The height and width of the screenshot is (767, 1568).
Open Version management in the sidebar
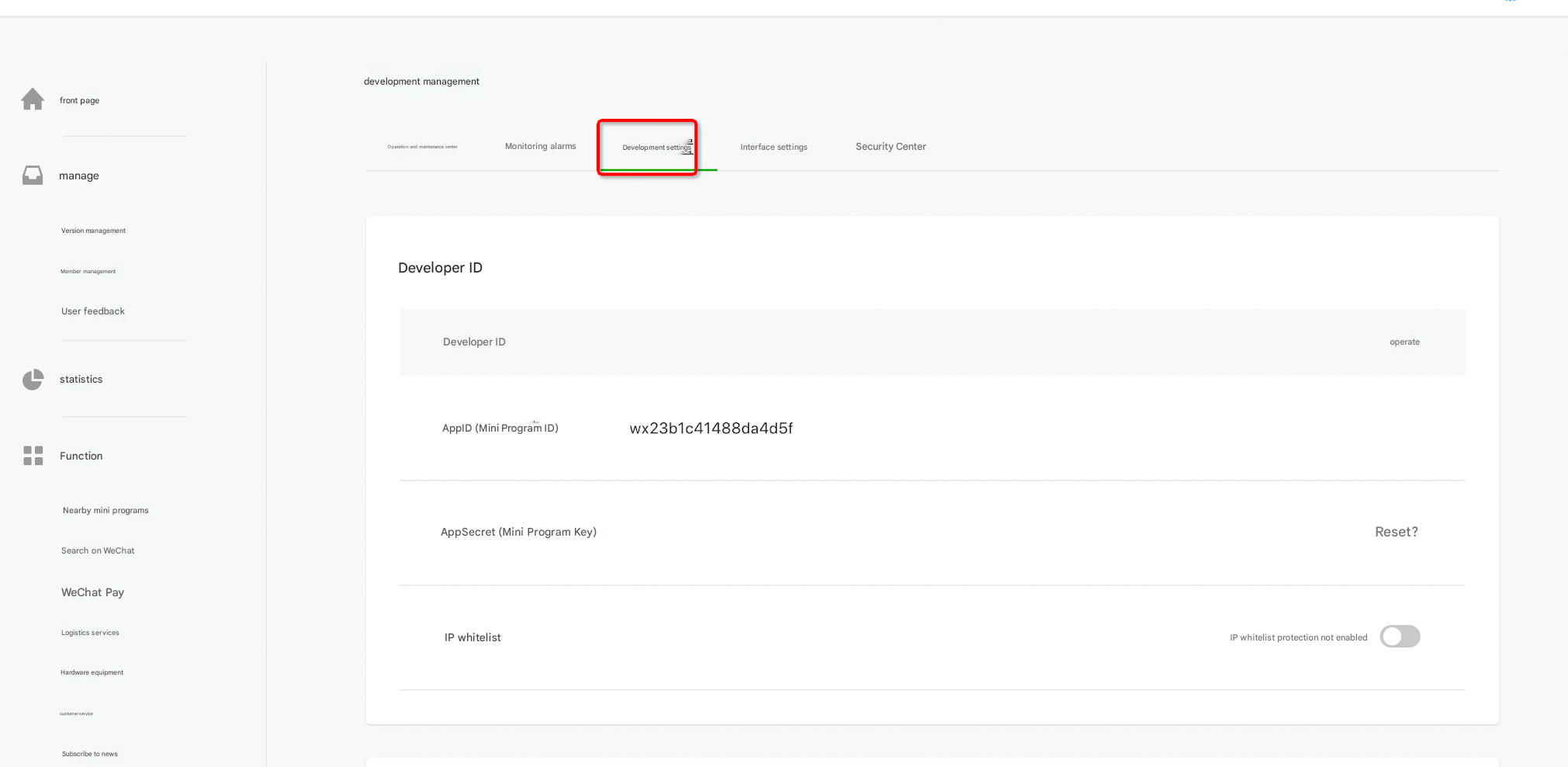pyautogui.click(x=93, y=231)
